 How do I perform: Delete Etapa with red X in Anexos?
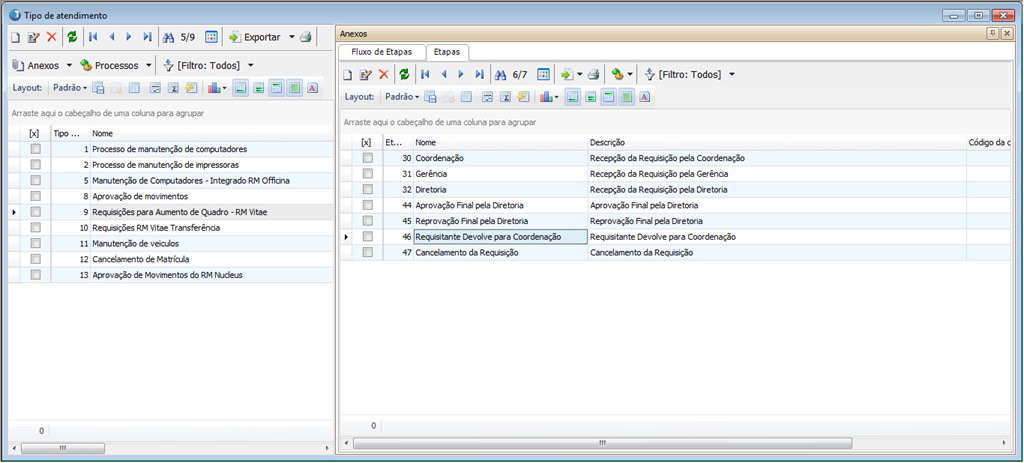383,74
